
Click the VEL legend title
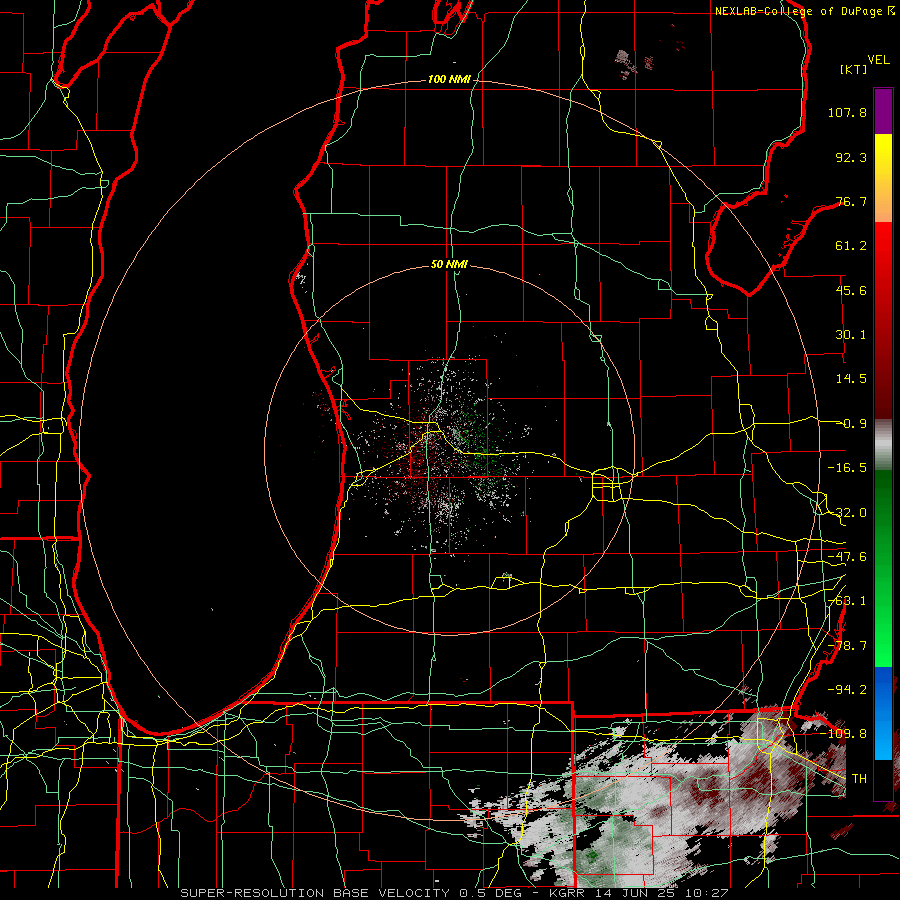[x=878, y=60]
